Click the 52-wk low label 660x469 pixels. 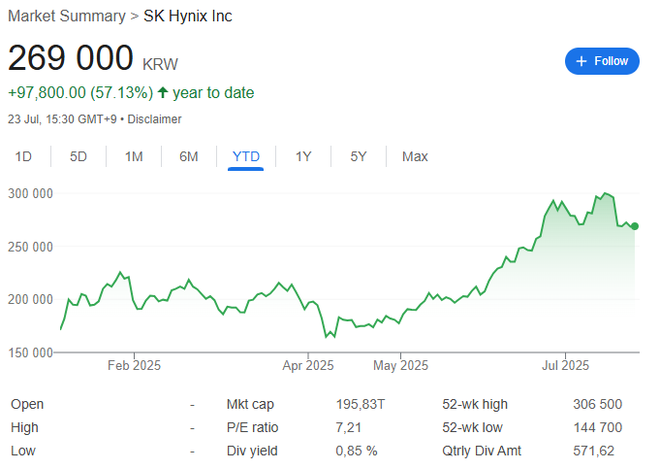coord(472,427)
